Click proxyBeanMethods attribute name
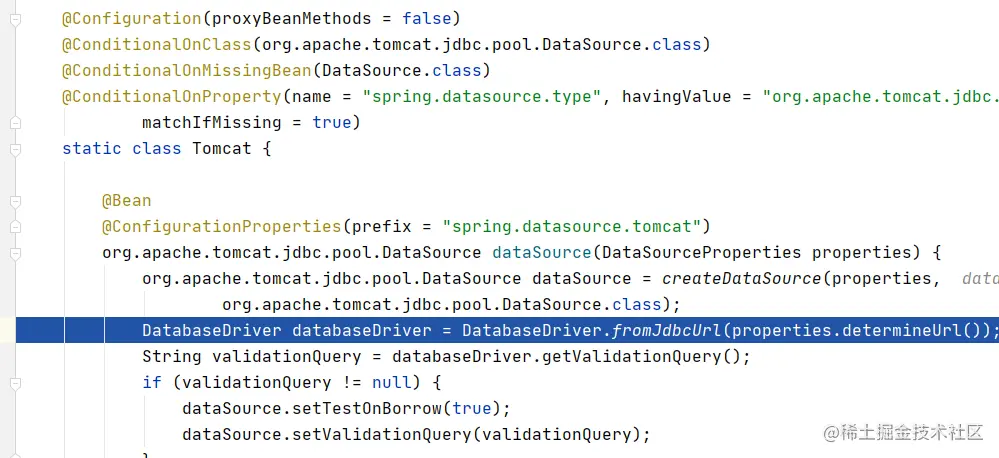Screen dimensions: 999x458 291,18
